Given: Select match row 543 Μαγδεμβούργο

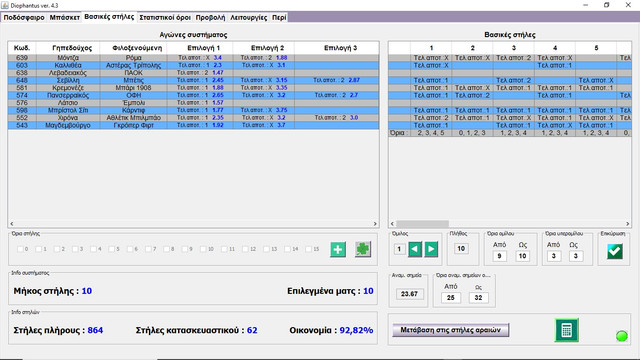Looking at the screenshot, I should [x=193, y=125].
